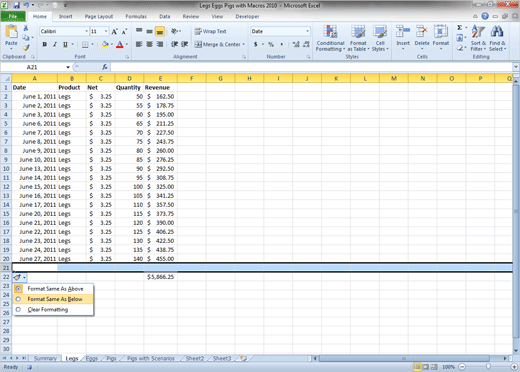520x372 pixels.
Task: Switch to Page Break Preview in status bar
Action: [434, 367]
